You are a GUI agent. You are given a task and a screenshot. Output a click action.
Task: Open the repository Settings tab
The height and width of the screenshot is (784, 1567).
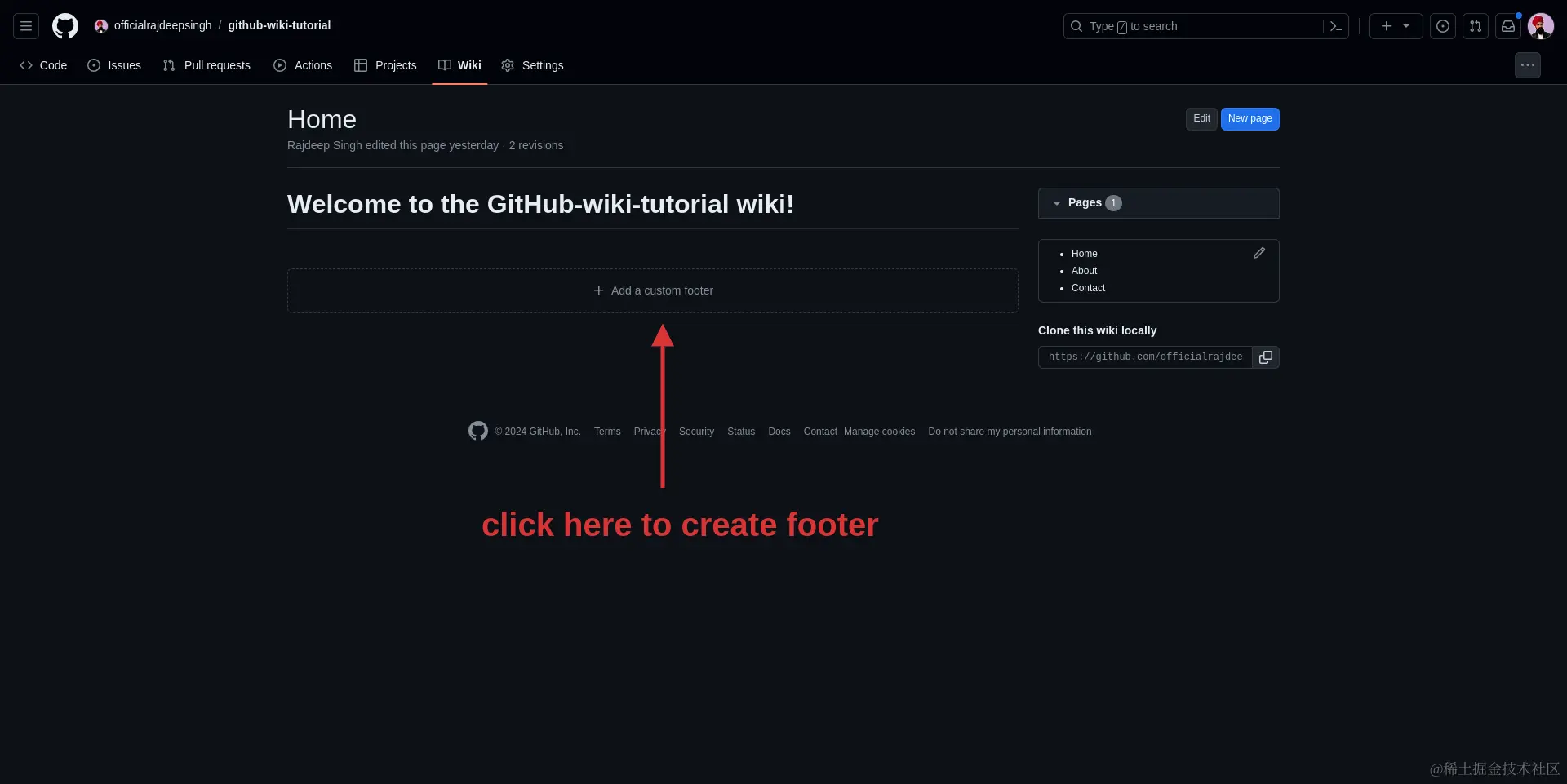[532, 65]
